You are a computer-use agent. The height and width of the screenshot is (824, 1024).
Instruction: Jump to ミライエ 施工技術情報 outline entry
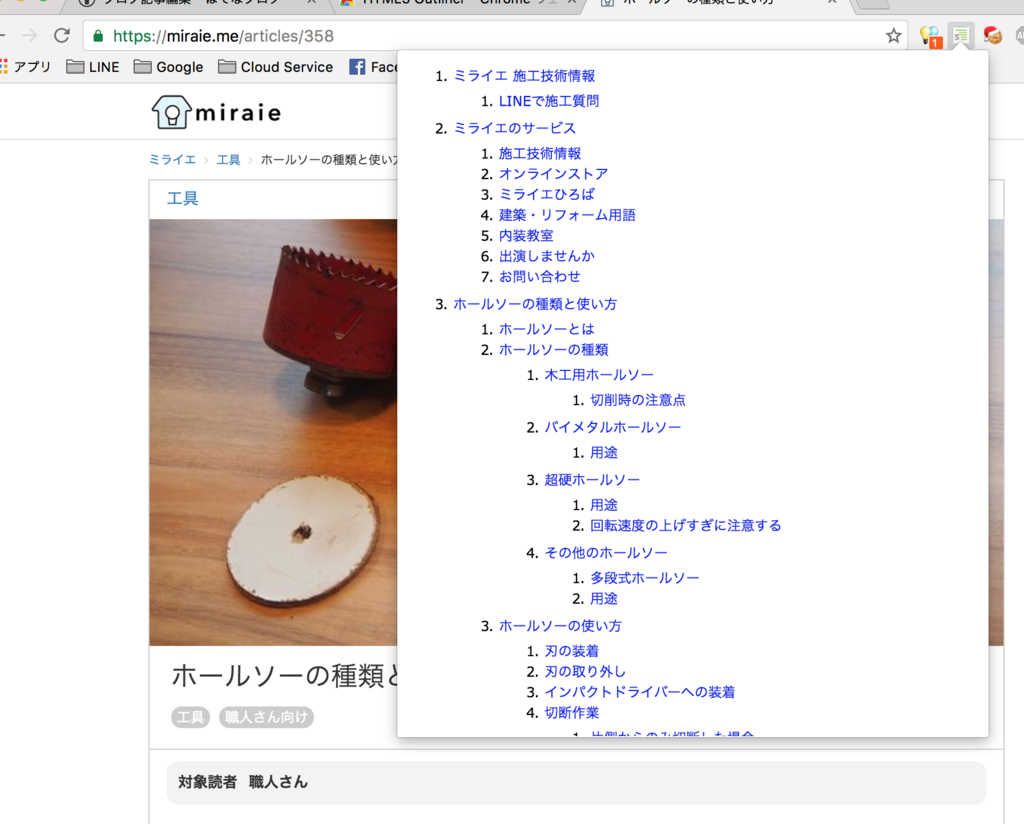pyautogui.click(x=524, y=76)
